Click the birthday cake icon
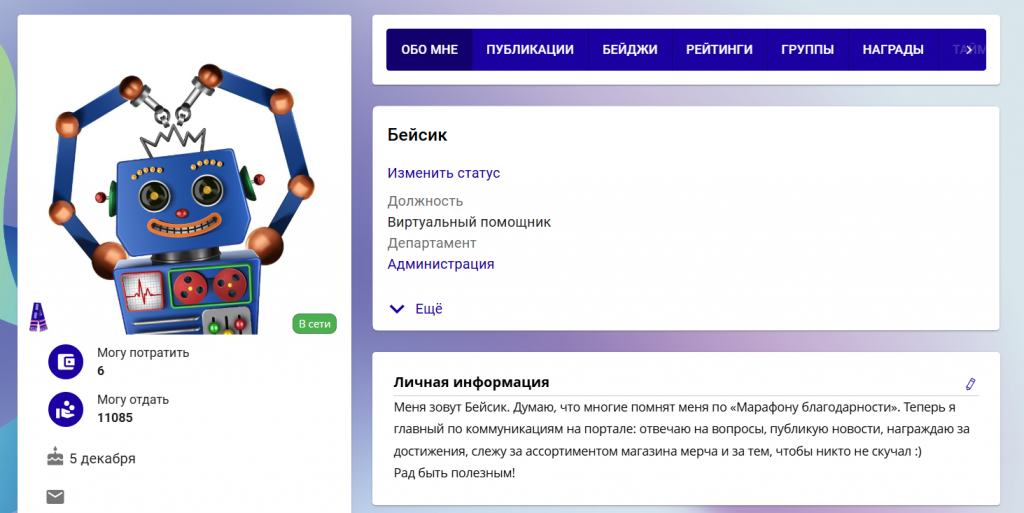The width and height of the screenshot is (1024, 513). tap(55, 458)
